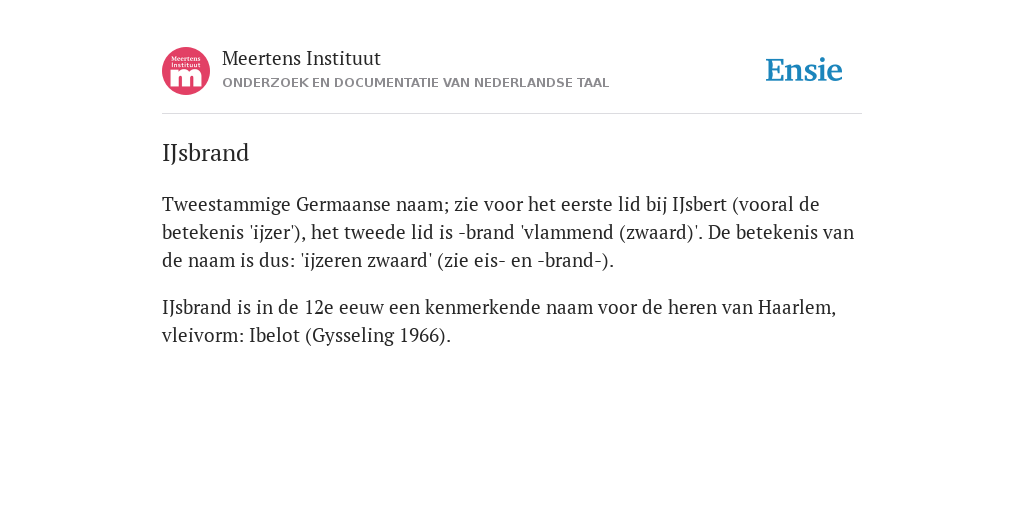Click the pet name 'Ibelot'

274,336
